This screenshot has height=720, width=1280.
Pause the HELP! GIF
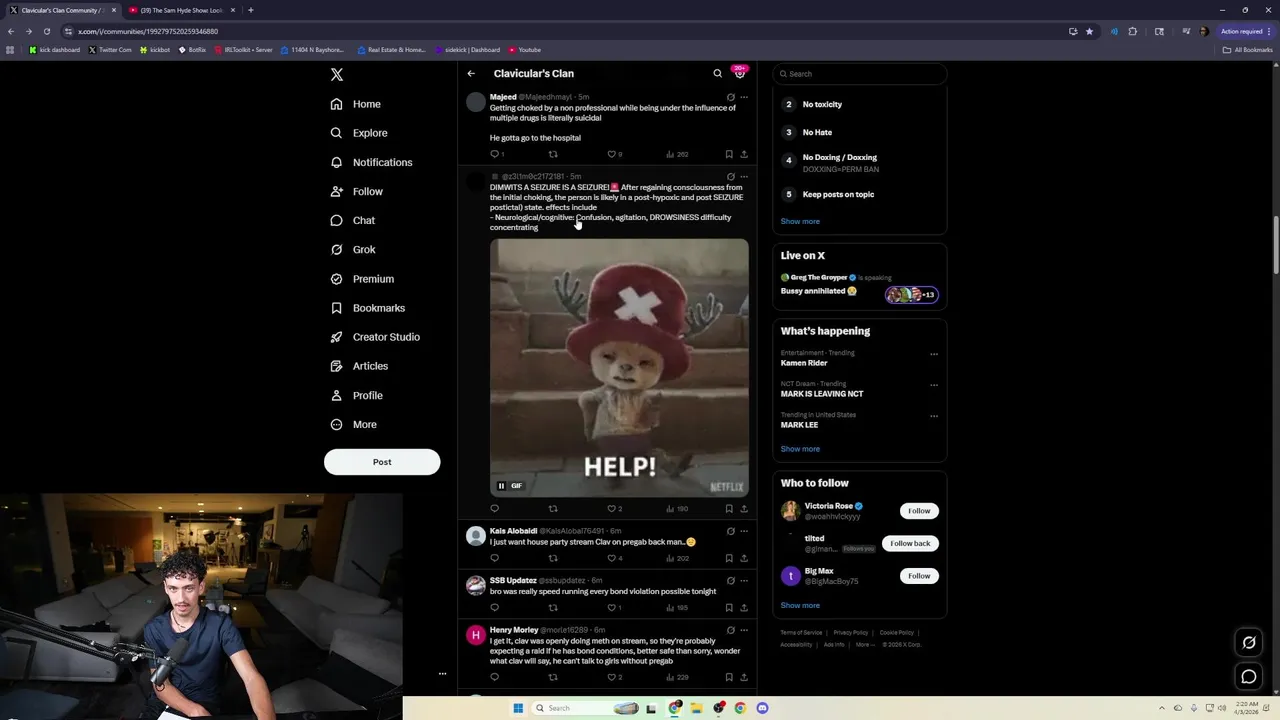[x=501, y=486]
